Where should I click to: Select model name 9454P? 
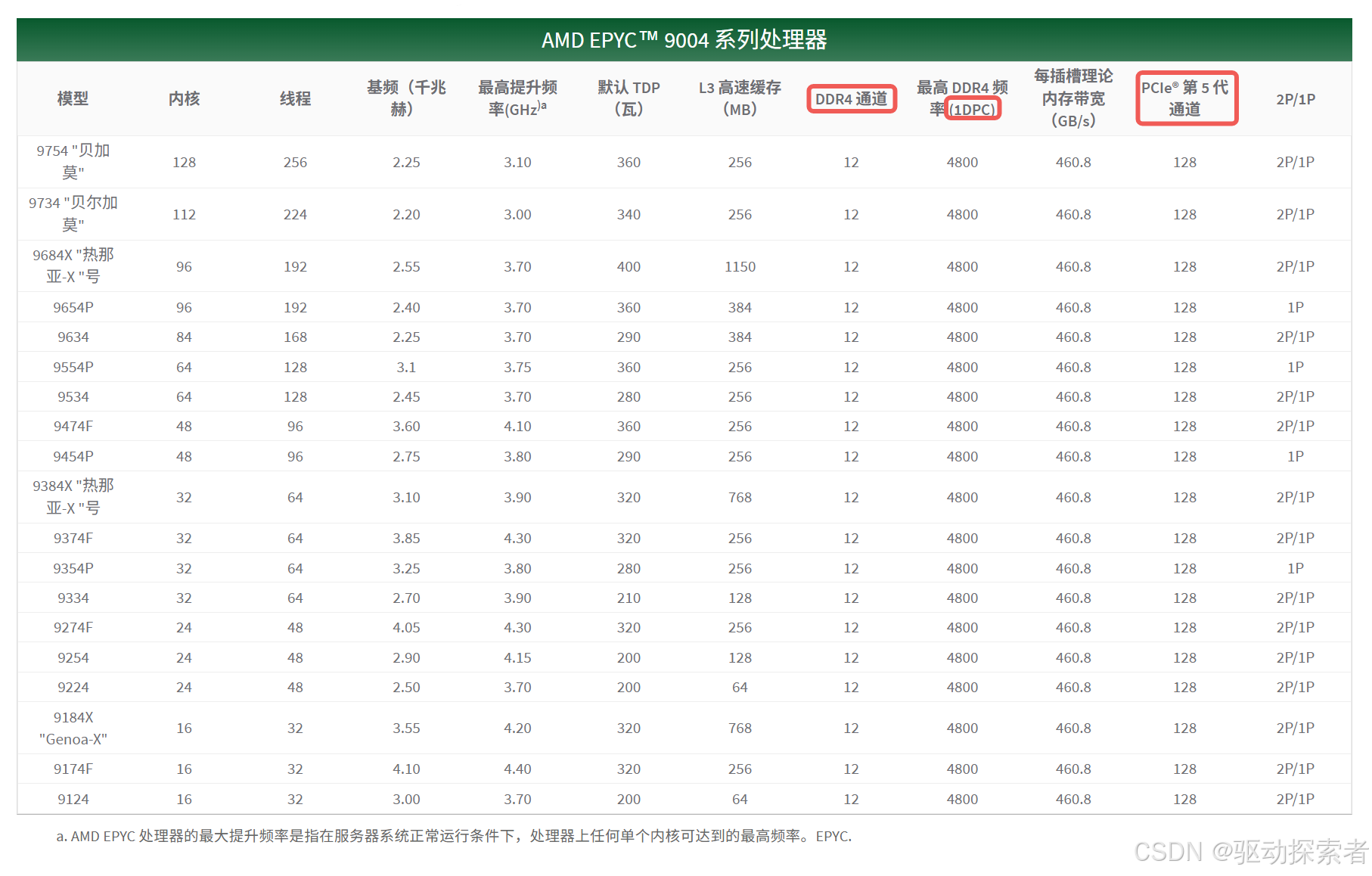pos(73,456)
